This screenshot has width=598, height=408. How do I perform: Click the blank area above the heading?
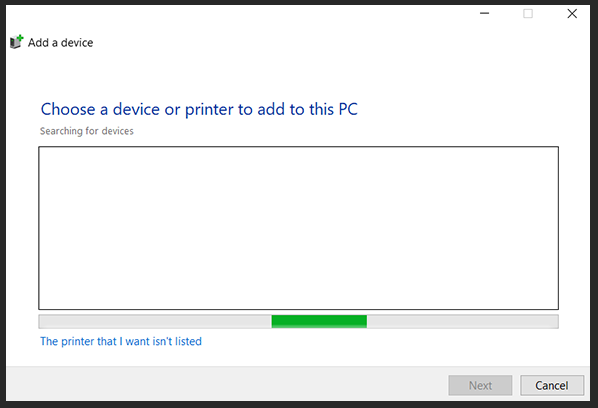(297, 74)
